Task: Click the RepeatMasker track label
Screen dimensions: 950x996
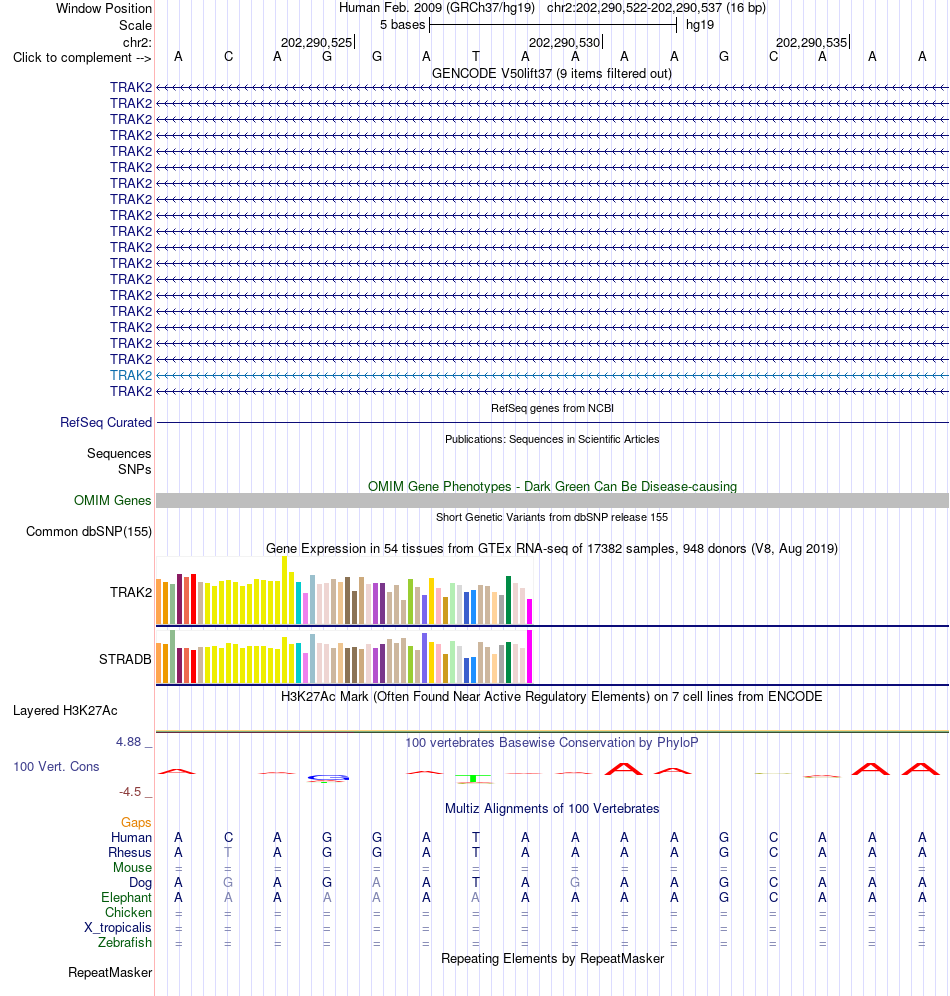Action: (110, 973)
